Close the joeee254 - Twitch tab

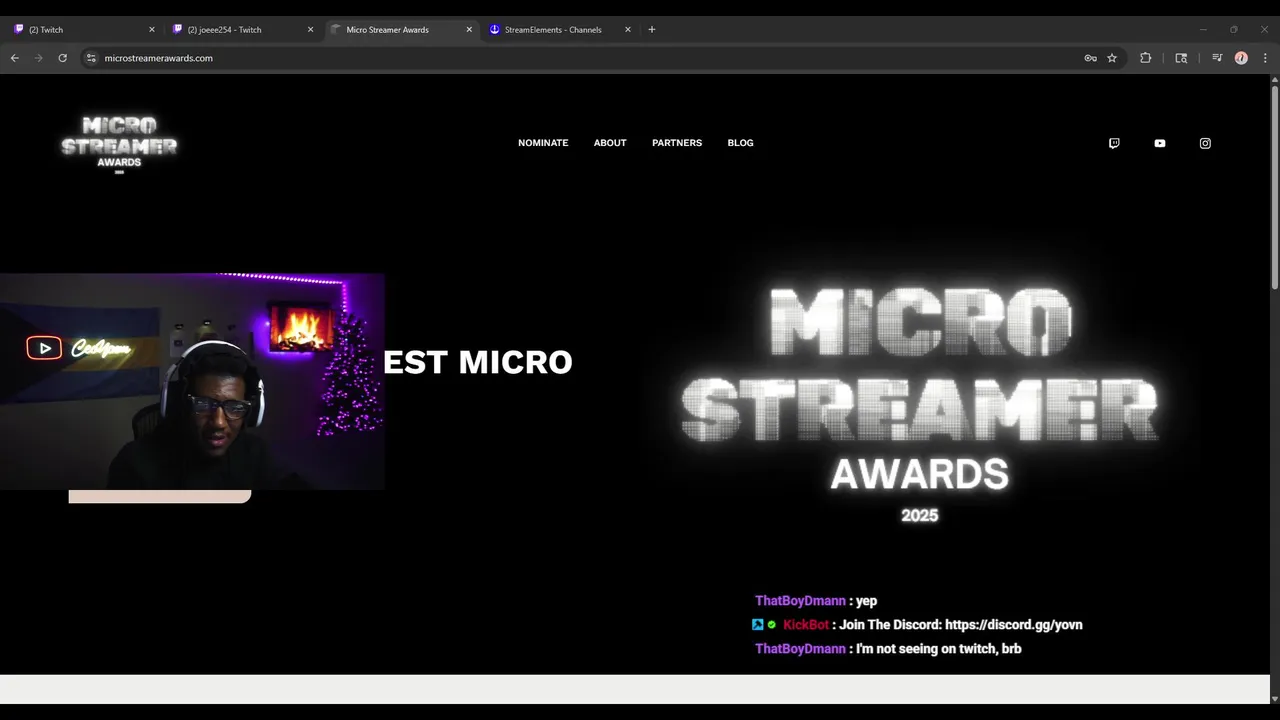pyautogui.click(x=311, y=30)
